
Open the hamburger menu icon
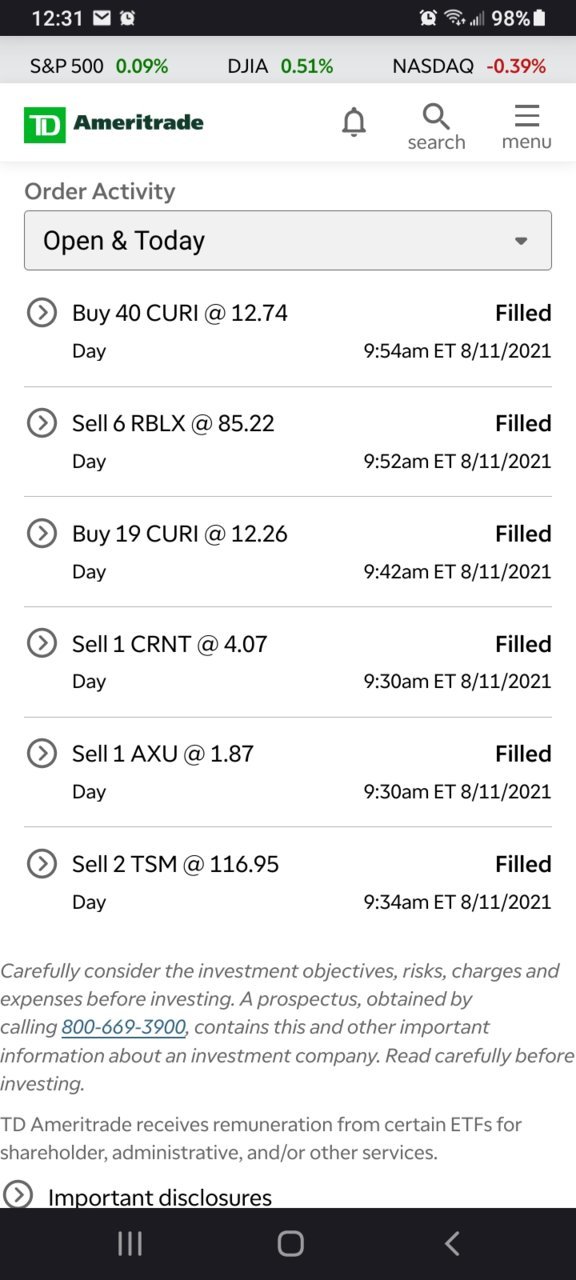[x=527, y=126]
